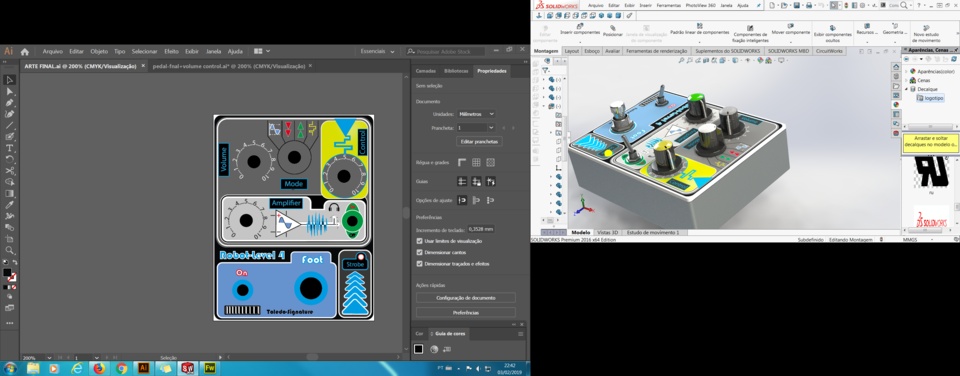Select the Zoom magnifier tool

[x=9, y=250]
